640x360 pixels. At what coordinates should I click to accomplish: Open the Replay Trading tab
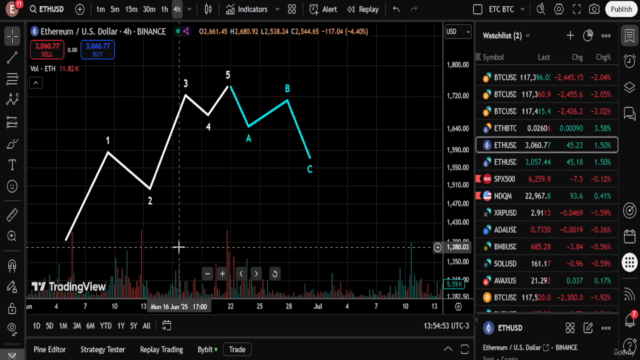161,349
